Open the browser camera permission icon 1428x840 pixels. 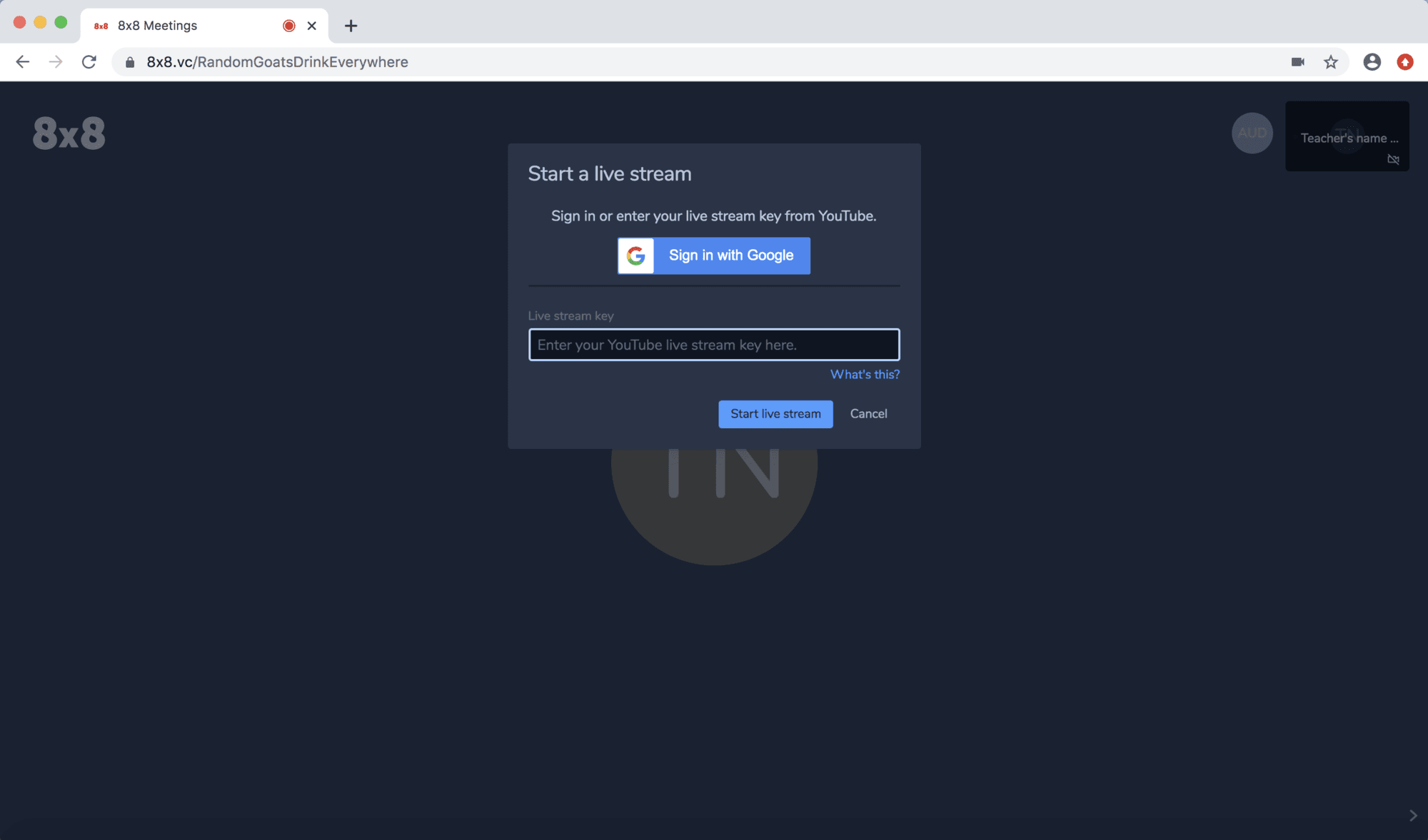coord(1298,62)
